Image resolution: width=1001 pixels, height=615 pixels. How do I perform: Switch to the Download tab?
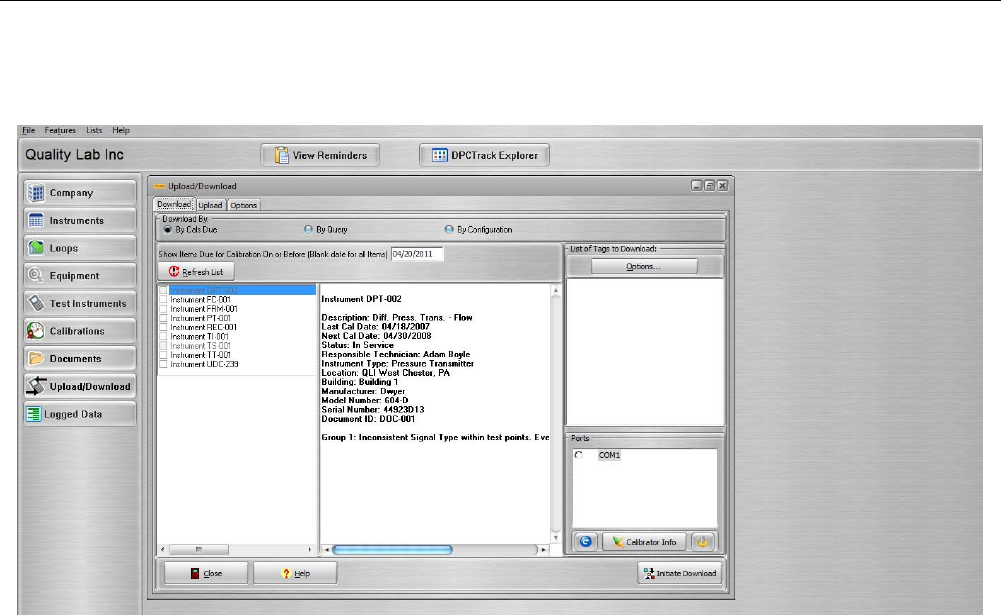(x=174, y=204)
